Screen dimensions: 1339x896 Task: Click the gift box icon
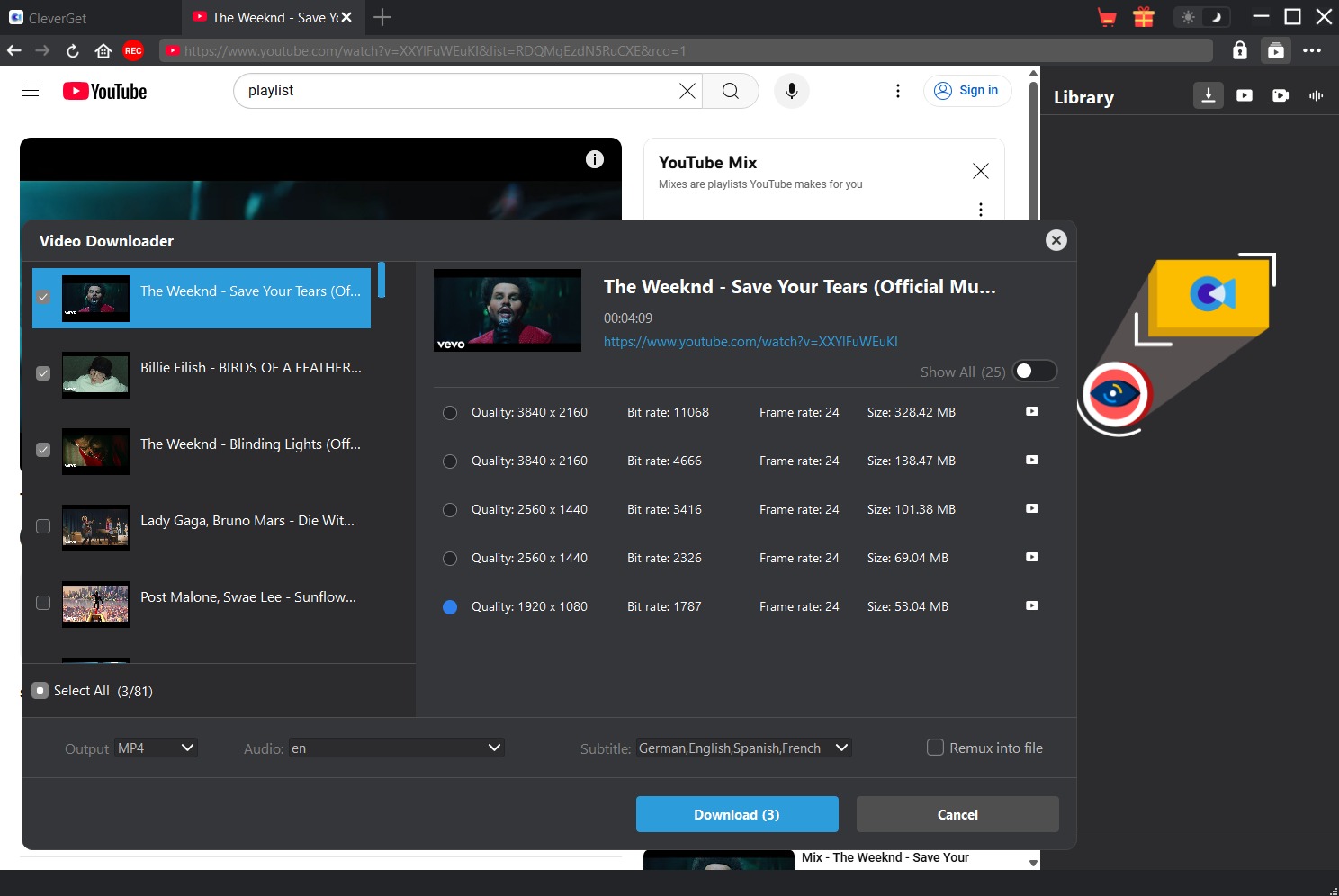click(x=1144, y=17)
